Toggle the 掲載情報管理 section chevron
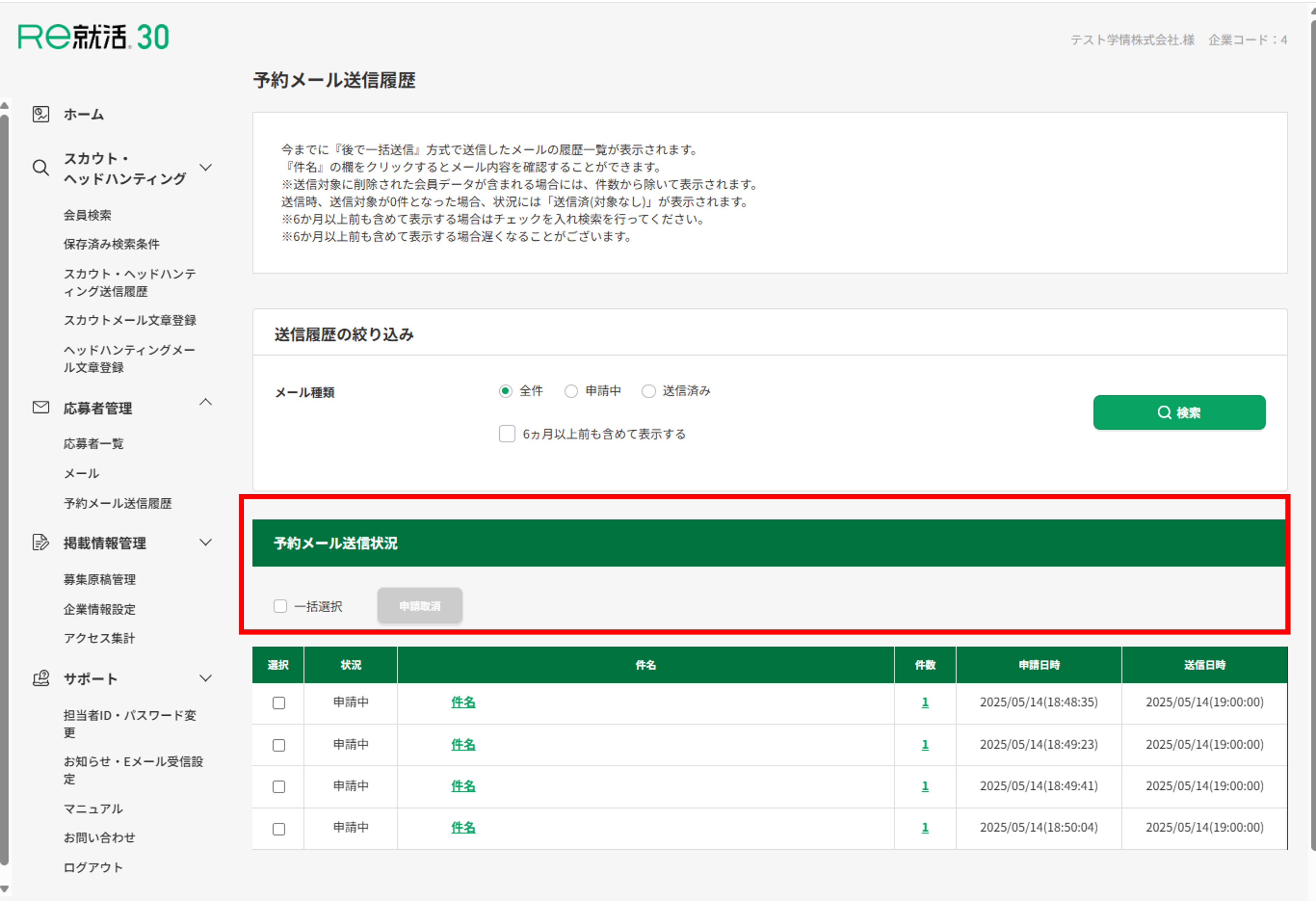Viewport: 1316px width, 901px height. tap(206, 542)
